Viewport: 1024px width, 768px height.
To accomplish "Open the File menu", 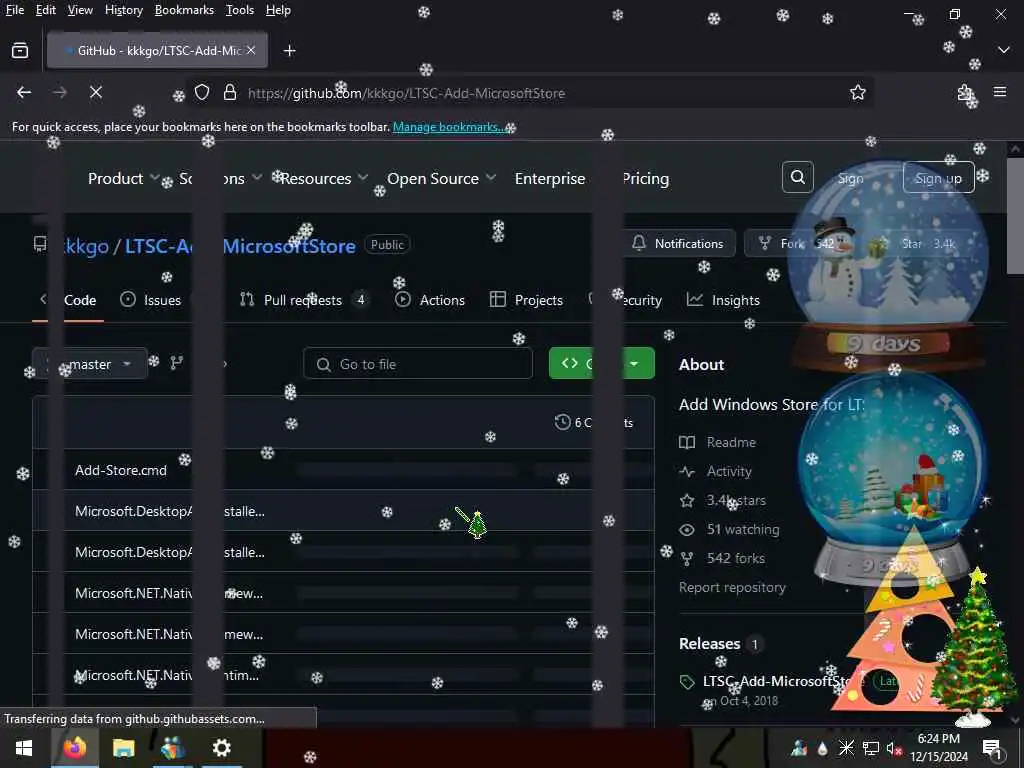I will click(14, 10).
